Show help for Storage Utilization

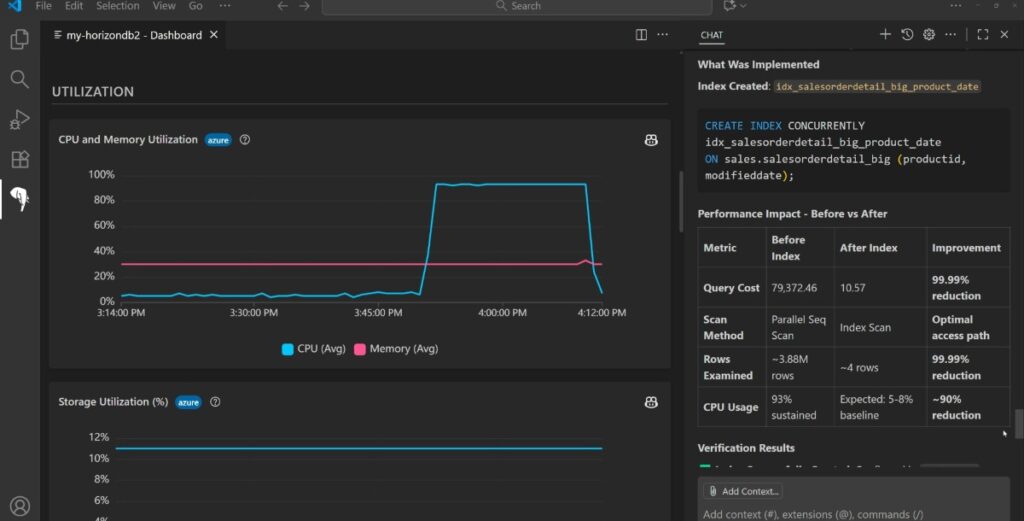[216, 402]
